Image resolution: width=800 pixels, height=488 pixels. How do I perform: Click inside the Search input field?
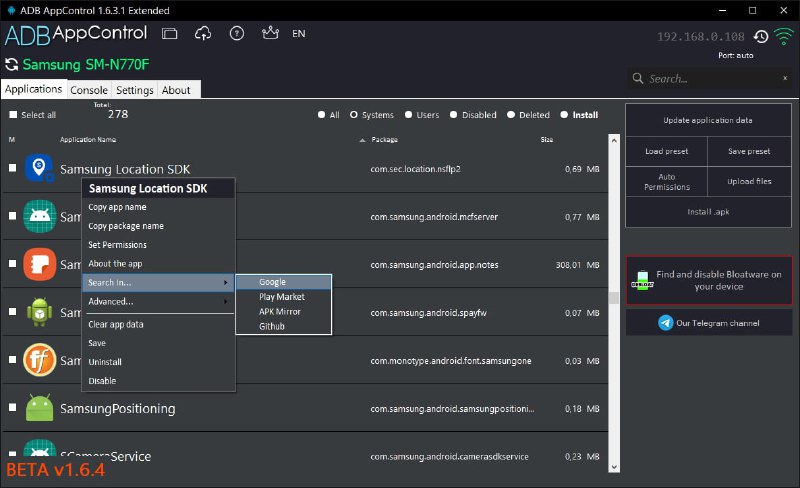pyautogui.click(x=710, y=79)
